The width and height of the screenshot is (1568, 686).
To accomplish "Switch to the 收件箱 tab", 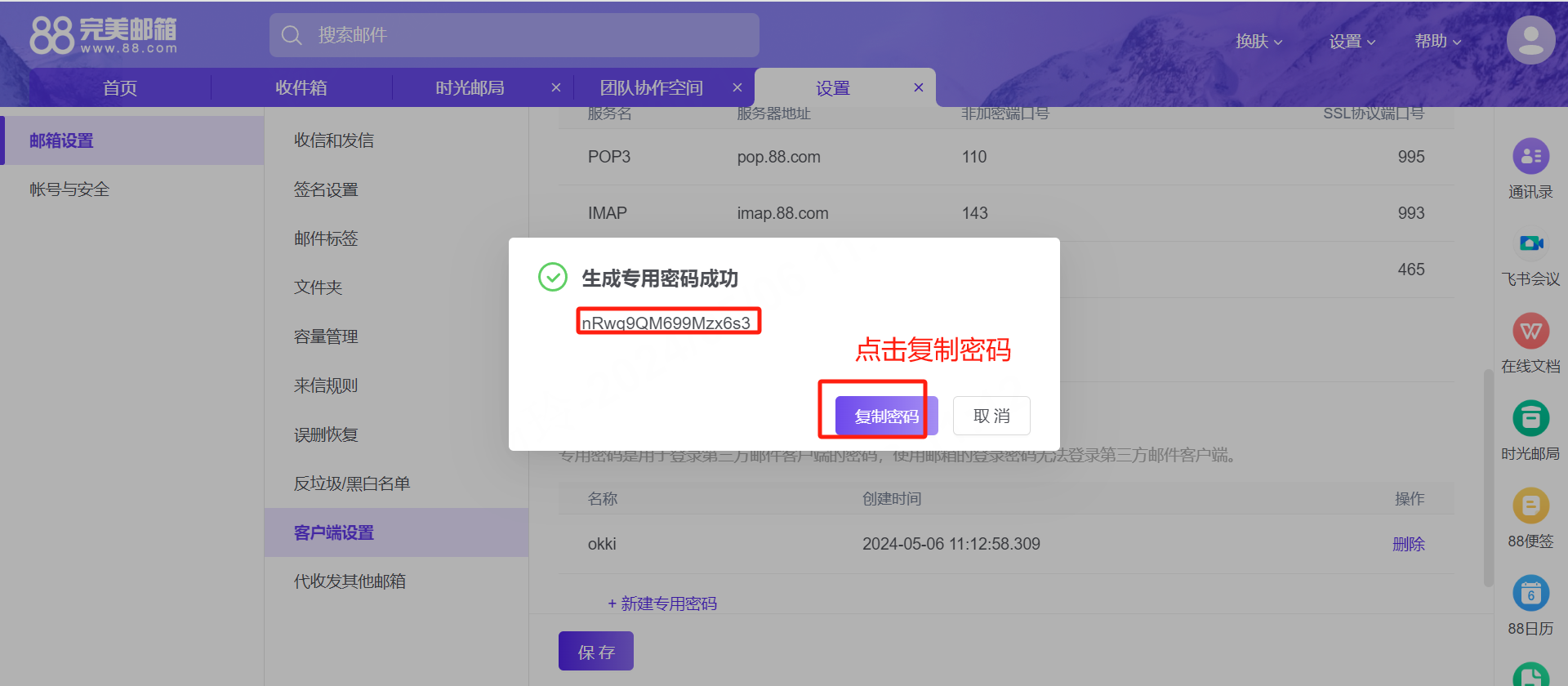I will click(301, 87).
